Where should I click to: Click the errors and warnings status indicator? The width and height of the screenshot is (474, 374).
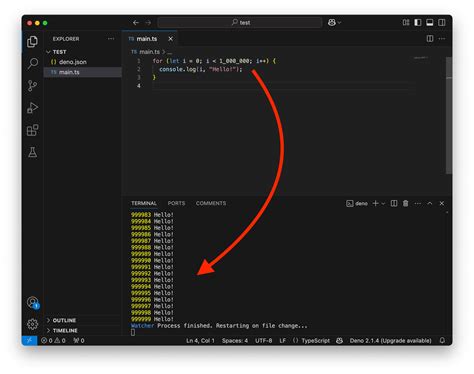coord(53,340)
